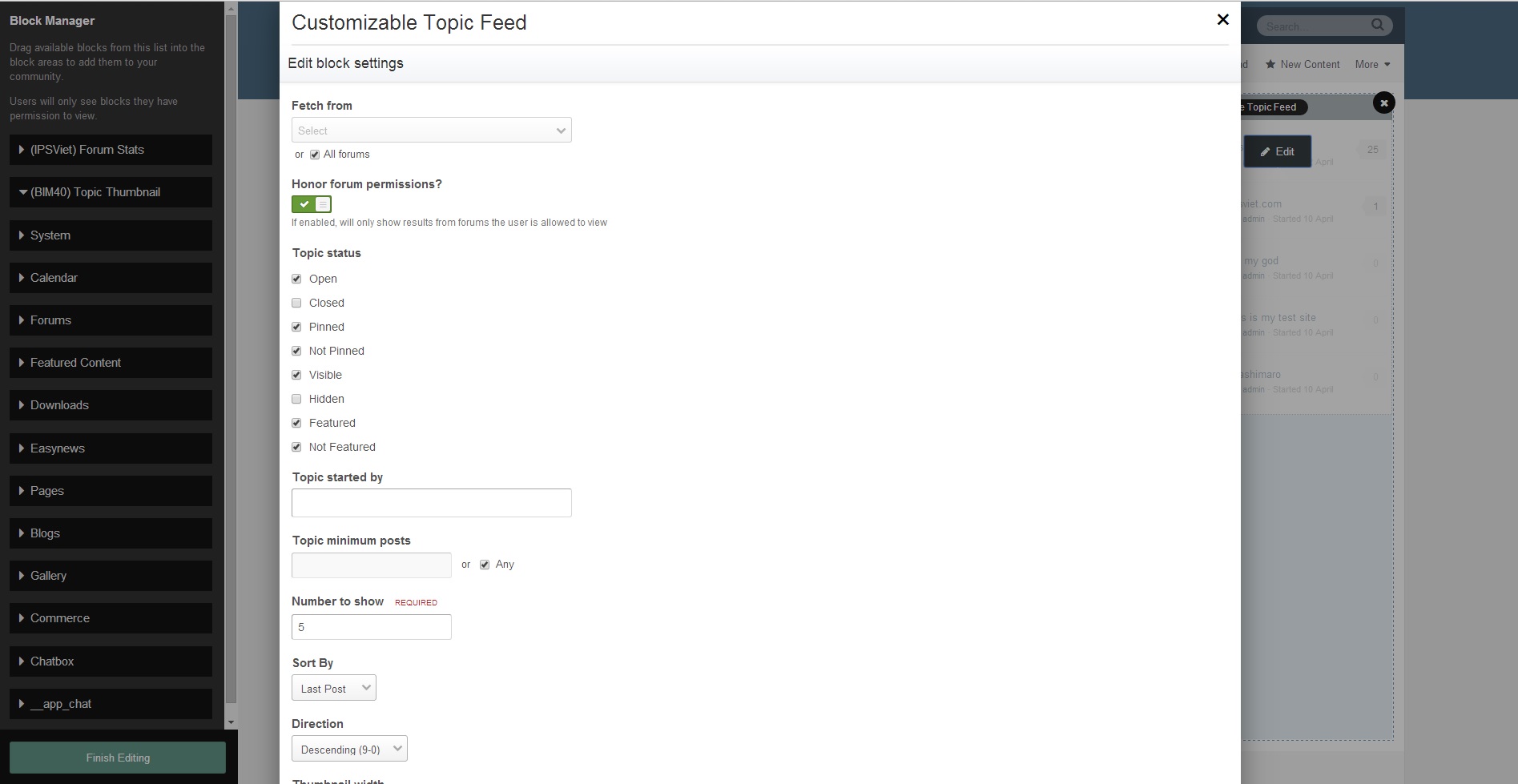The height and width of the screenshot is (784, 1518).
Task: Check the Closed topic status box
Action: (x=296, y=303)
